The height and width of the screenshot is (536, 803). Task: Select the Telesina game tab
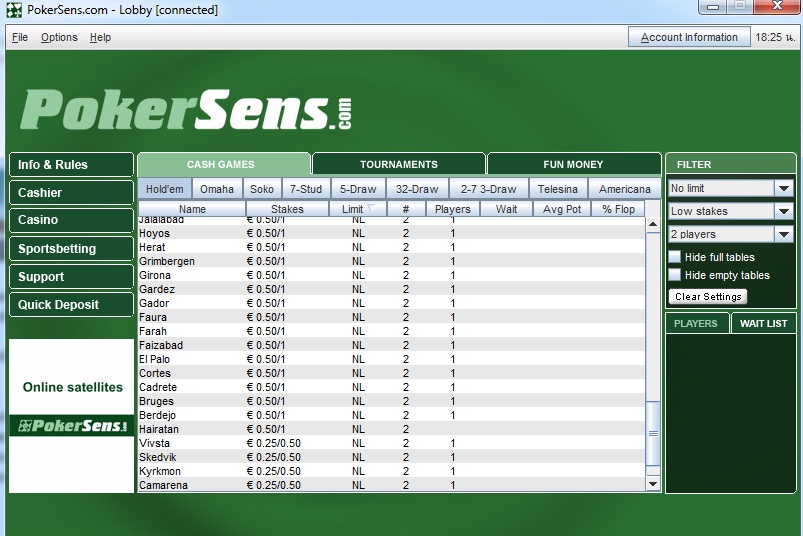558,189
